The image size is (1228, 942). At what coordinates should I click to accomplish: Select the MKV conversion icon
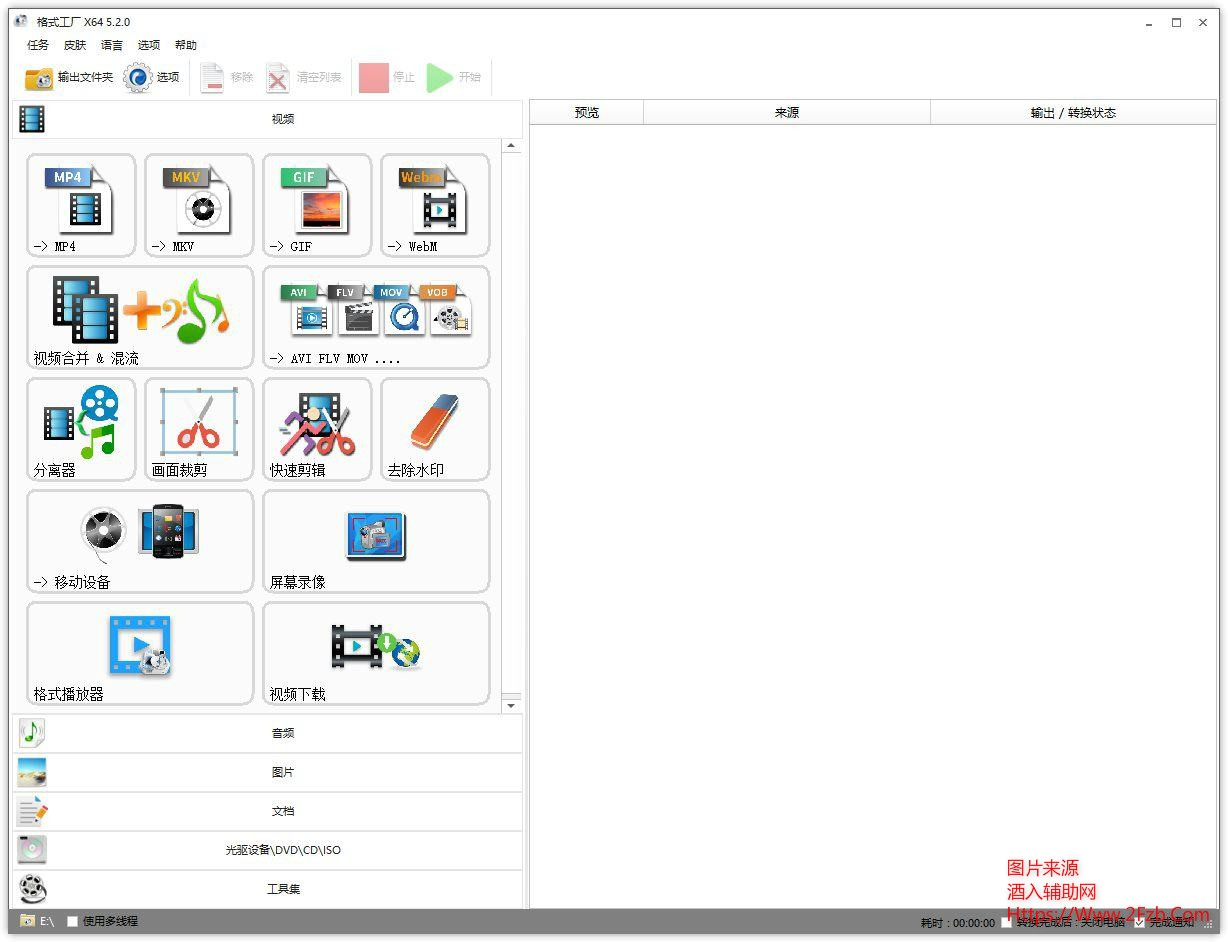click(198, 205)
